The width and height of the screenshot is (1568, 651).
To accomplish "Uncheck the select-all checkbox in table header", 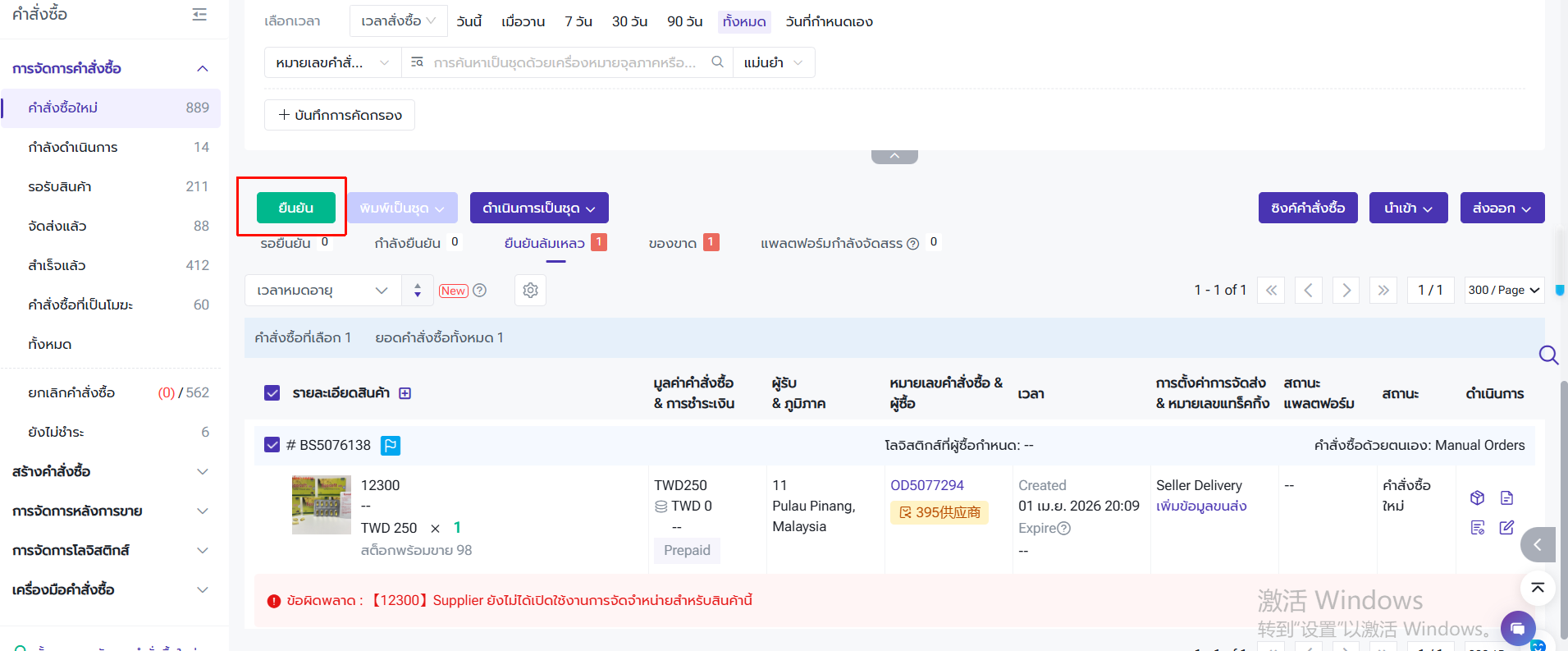I will pos(272,393).
